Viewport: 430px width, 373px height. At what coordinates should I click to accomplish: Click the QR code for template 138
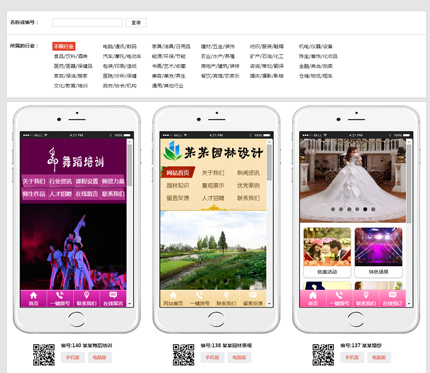click(x=183, y=355)
